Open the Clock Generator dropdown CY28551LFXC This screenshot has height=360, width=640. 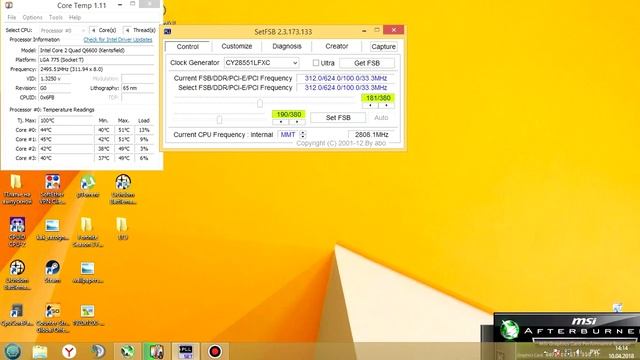click(x=261, y=63)
